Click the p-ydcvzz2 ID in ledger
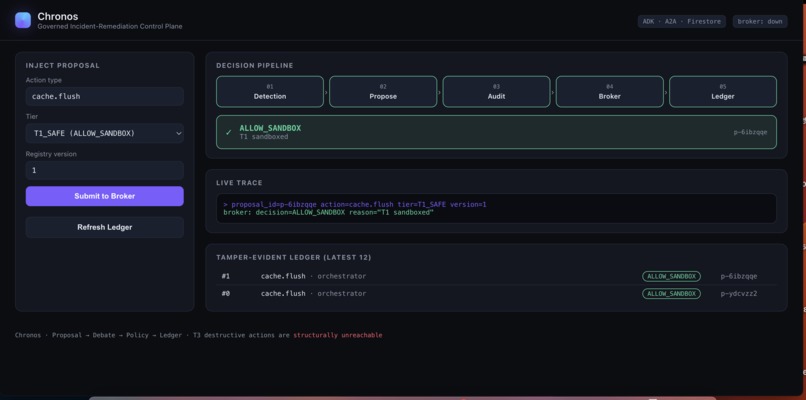The width and height of the screenshot is (806, 400). pos(739,294)
